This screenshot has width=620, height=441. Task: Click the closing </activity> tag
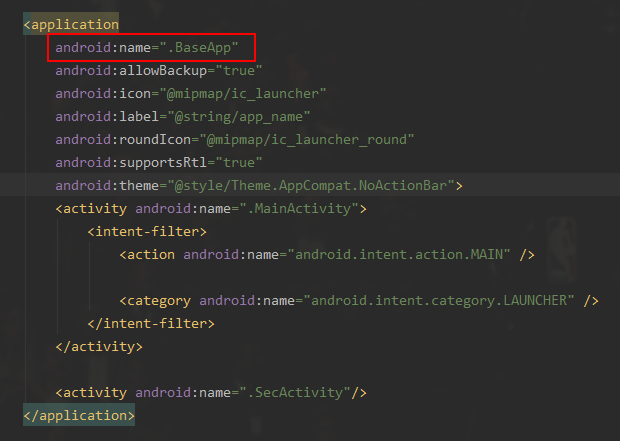tap(99, 346)
